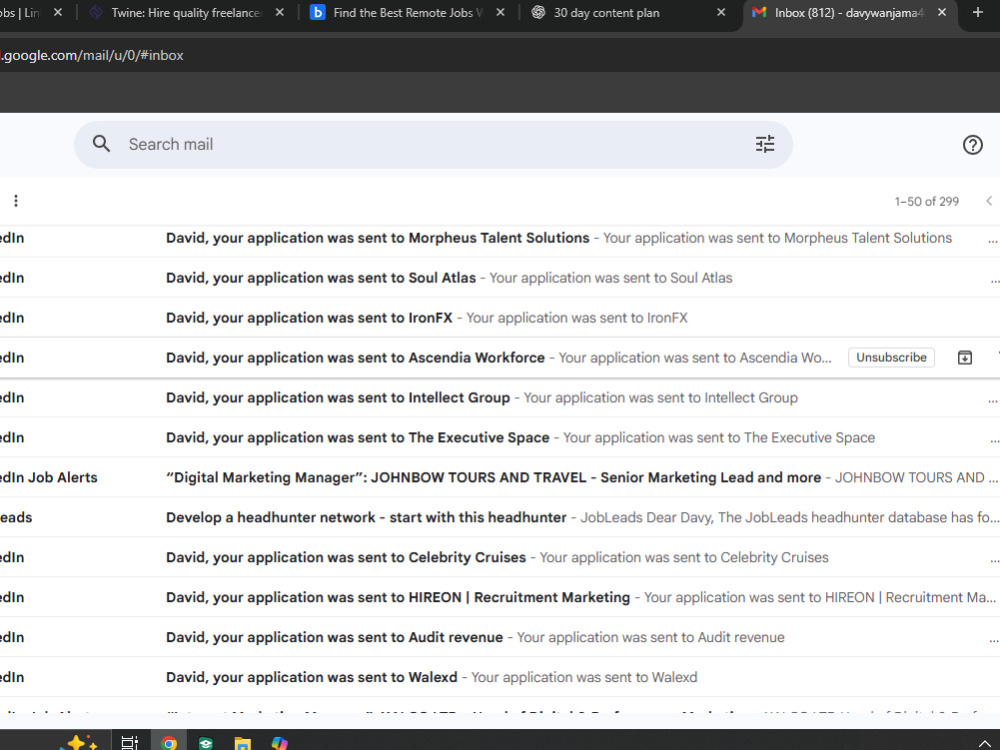Open the JOHNBOW TOURS AND TRAVEL job alert
The width and height of the screenshot is (1000, 750).
(500, 478)
